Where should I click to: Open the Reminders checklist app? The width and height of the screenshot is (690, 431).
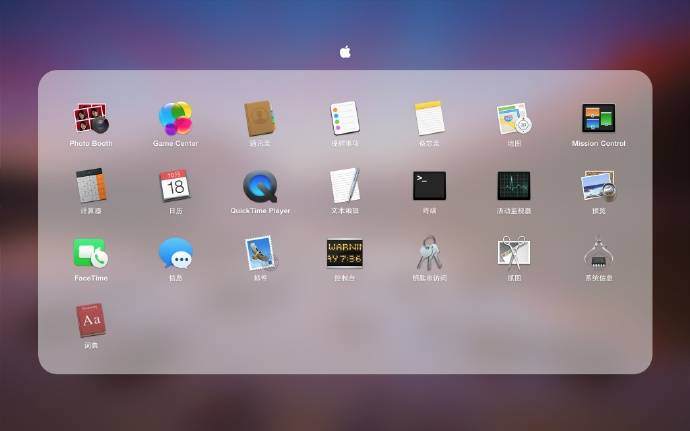point(345,118)
